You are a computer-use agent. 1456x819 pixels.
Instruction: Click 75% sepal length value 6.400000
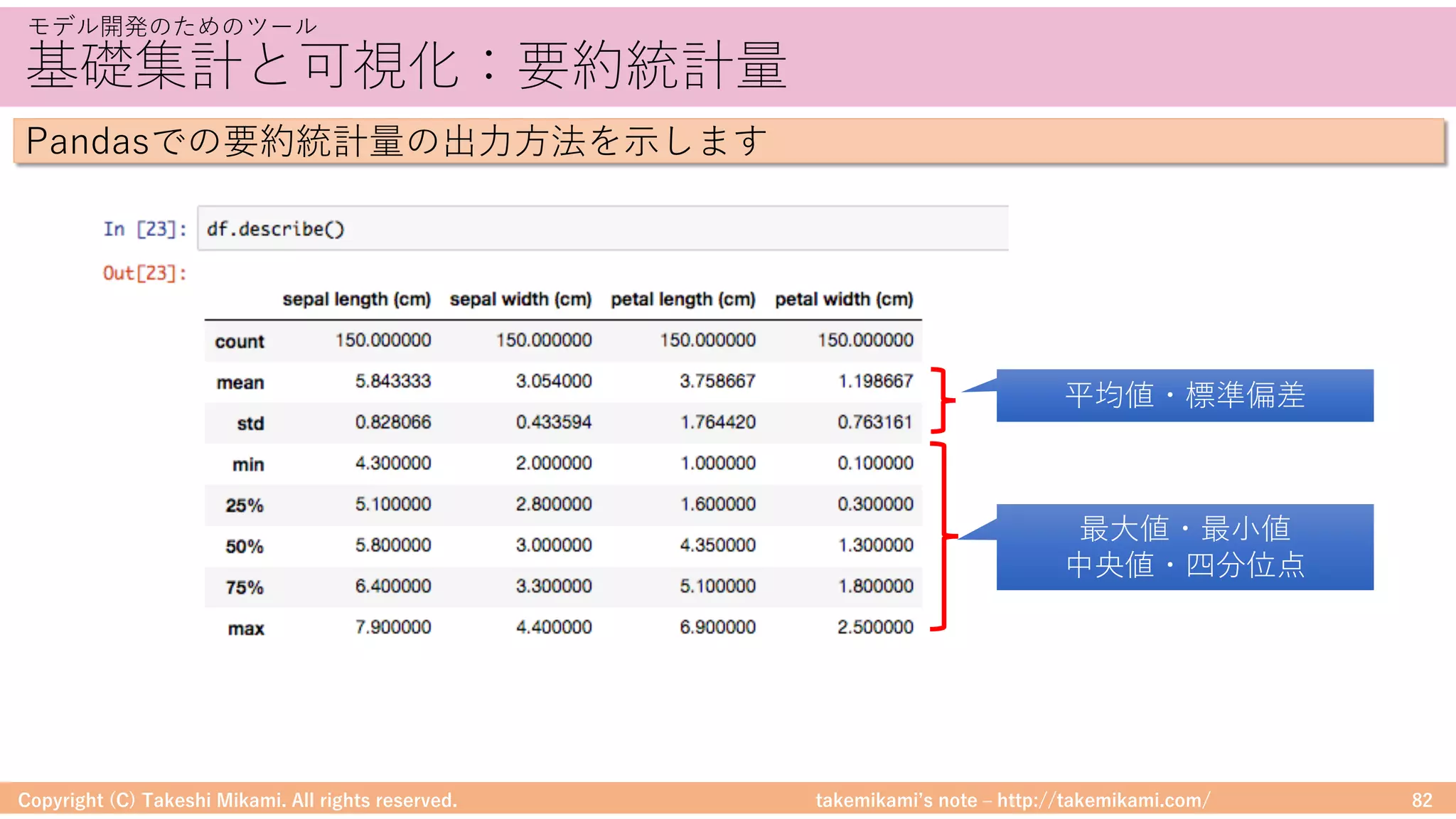coord(393,587)
